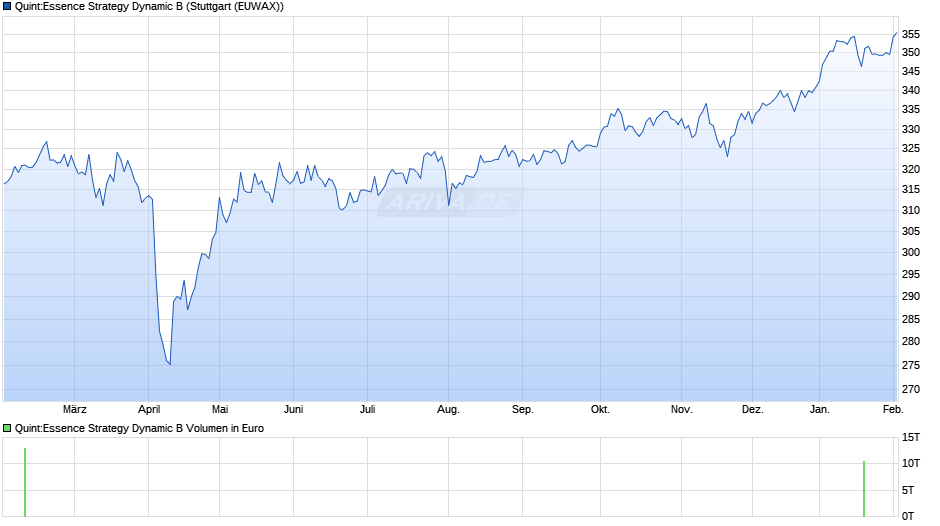
Task: Click the 295 price axis value
Action: click(x=911, y=274)
